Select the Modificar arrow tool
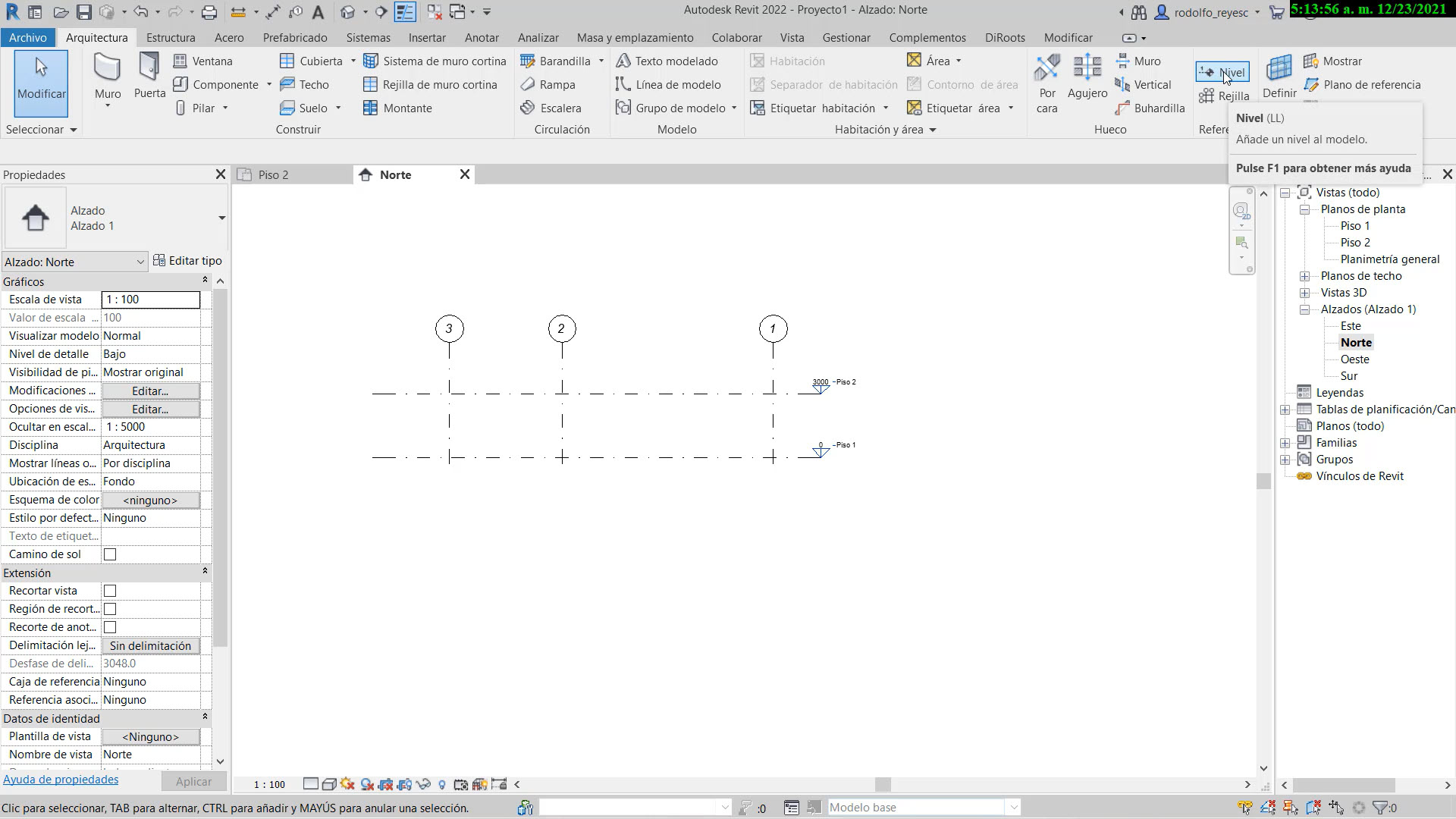 [41, 83]
